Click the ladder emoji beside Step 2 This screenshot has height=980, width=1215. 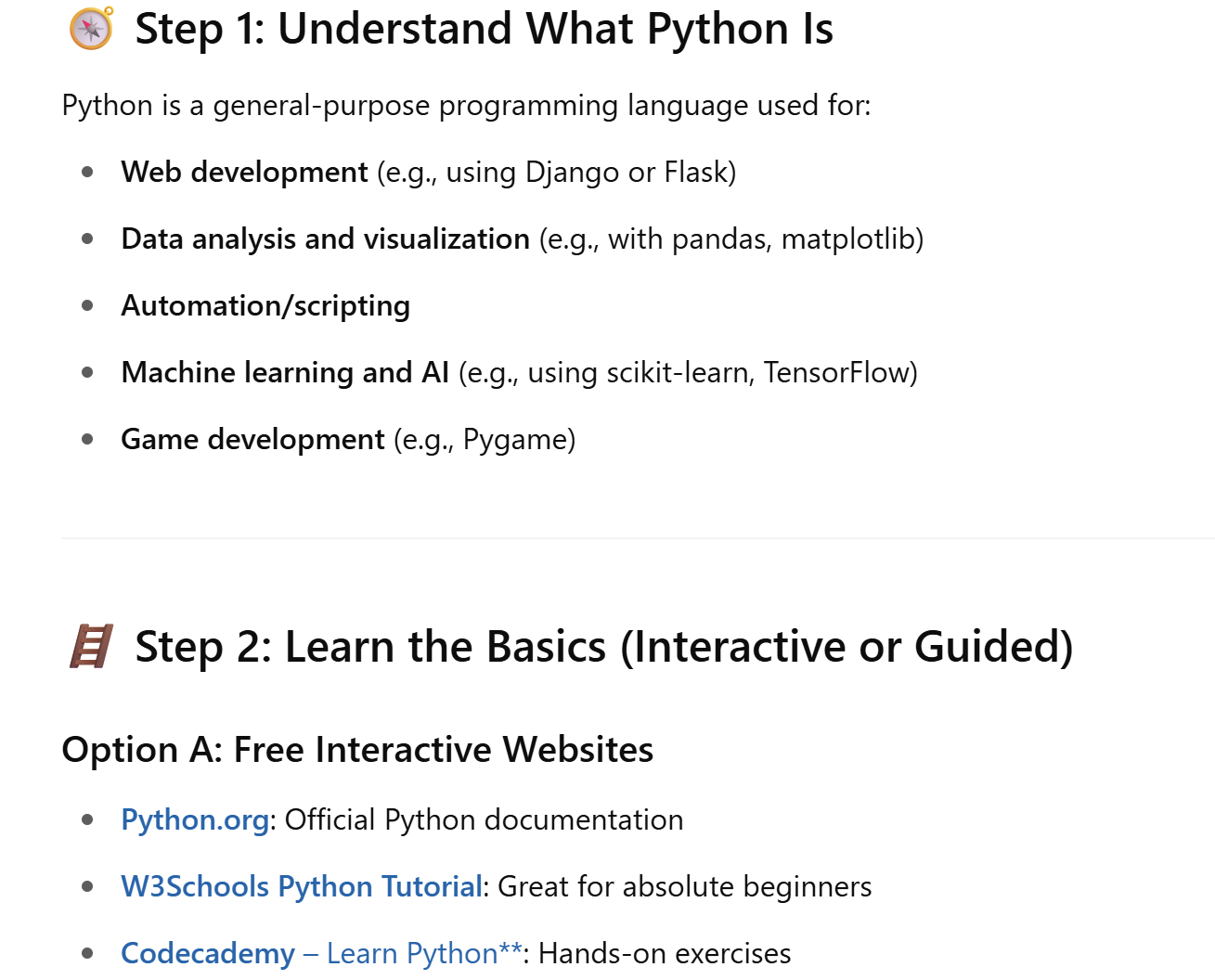coord(91,646)
